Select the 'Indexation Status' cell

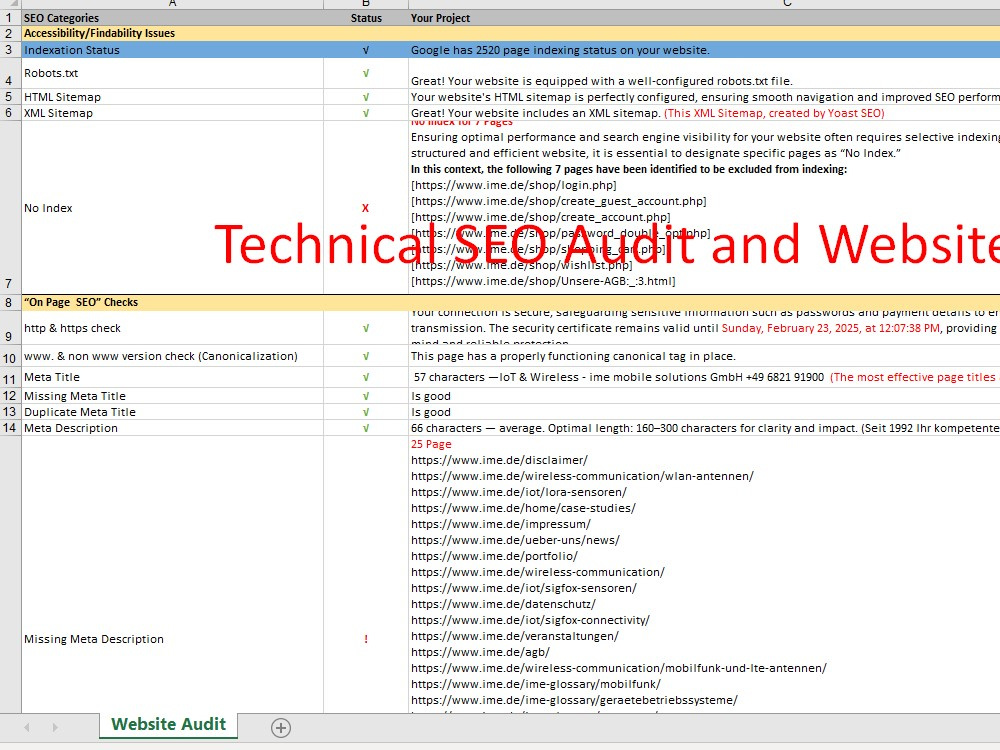(x=172, y=50)
